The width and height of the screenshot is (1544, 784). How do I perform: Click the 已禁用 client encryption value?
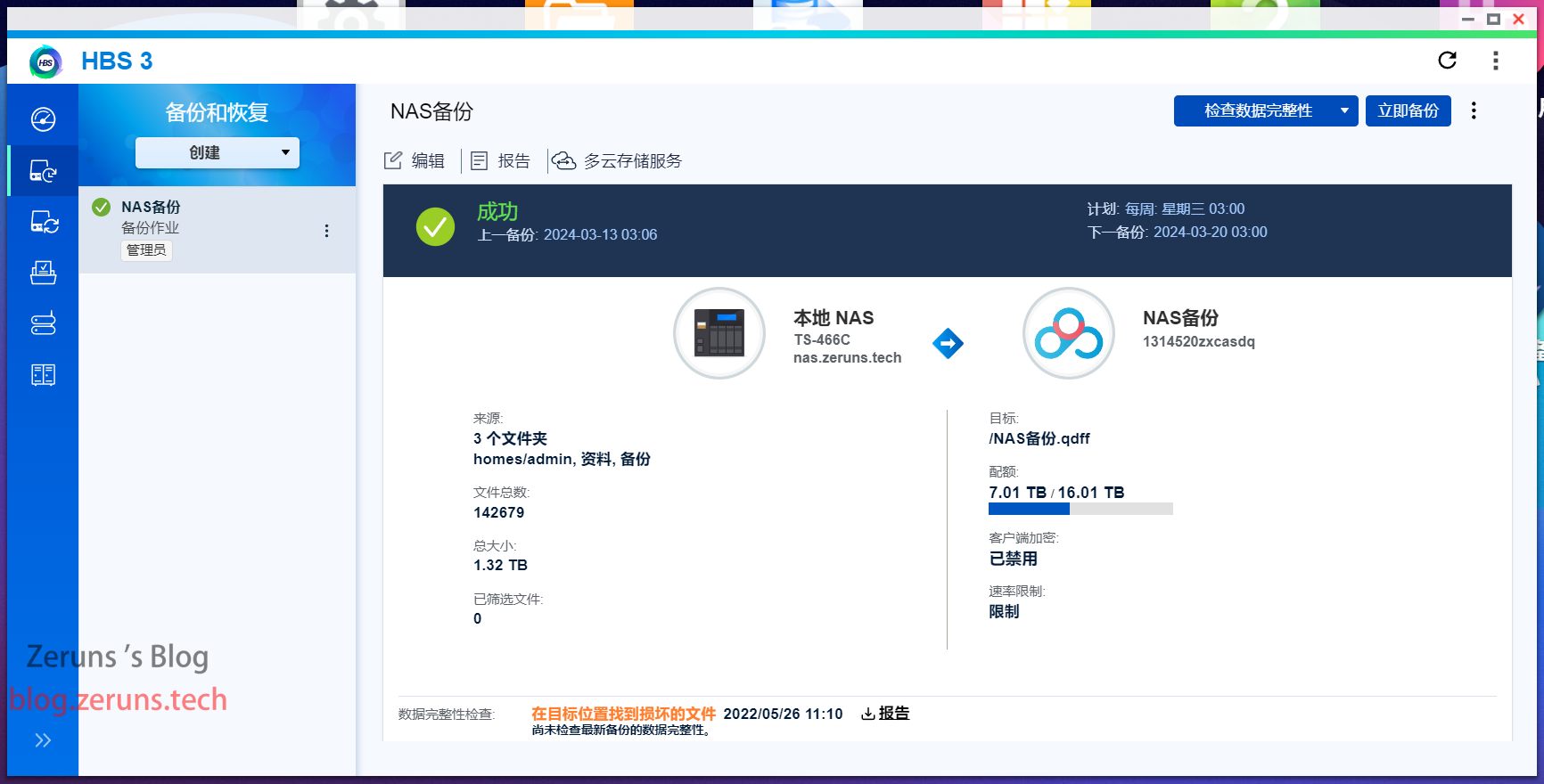pyautogui.click(x=1014, y=559)
